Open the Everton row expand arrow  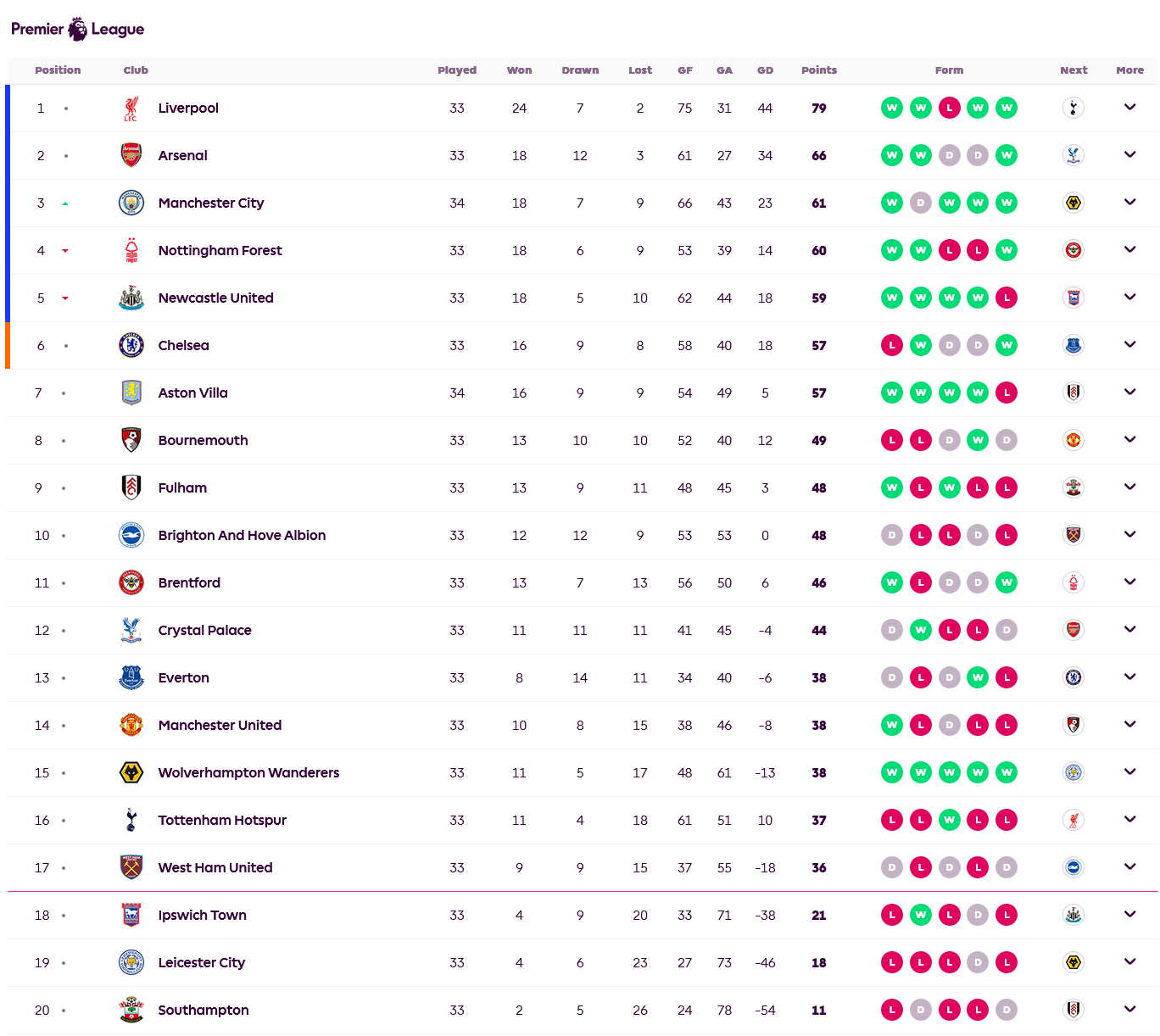1129,677
